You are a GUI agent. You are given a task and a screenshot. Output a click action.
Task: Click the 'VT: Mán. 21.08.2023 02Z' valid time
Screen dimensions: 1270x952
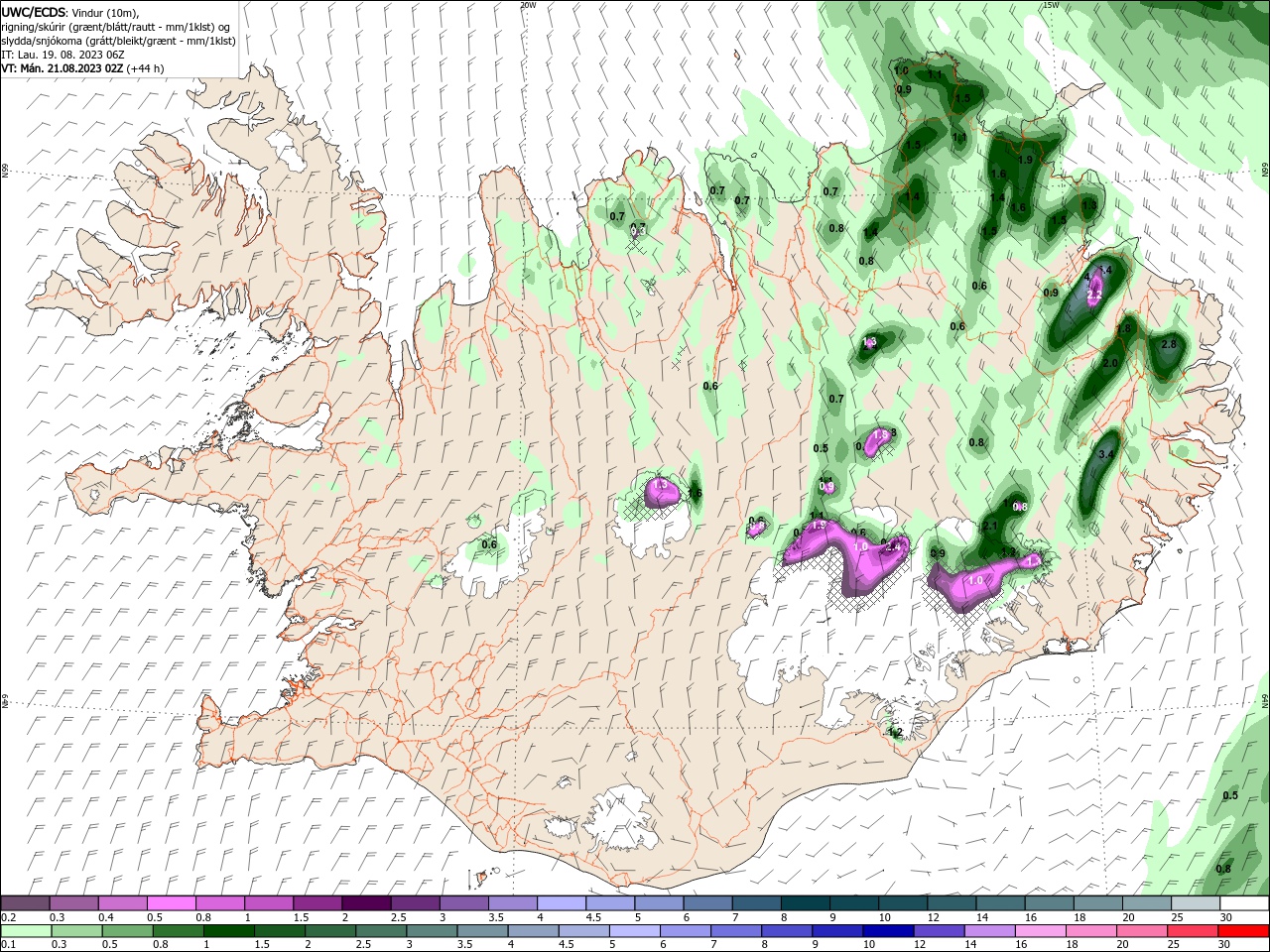62,68
